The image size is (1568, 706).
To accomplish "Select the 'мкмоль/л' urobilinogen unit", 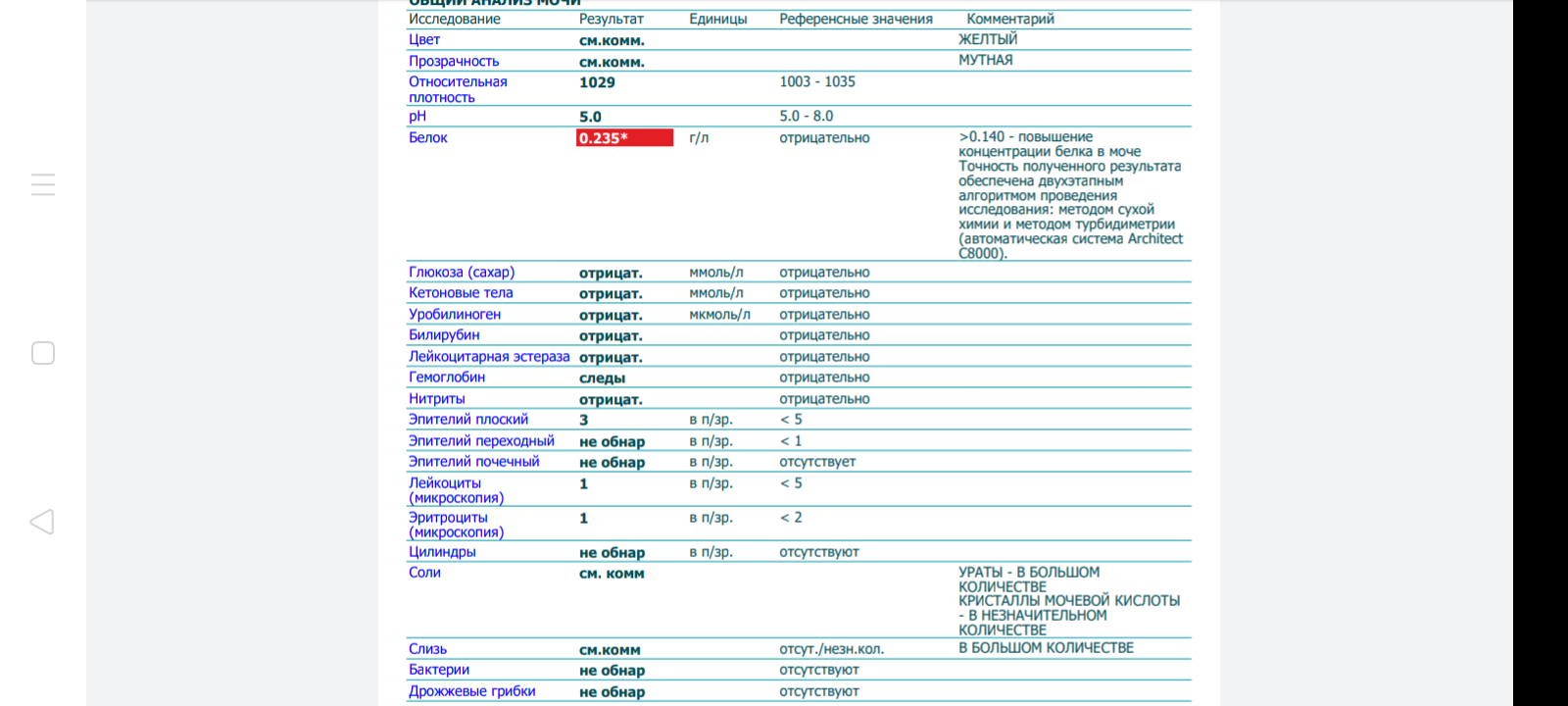I will point(719,315).
